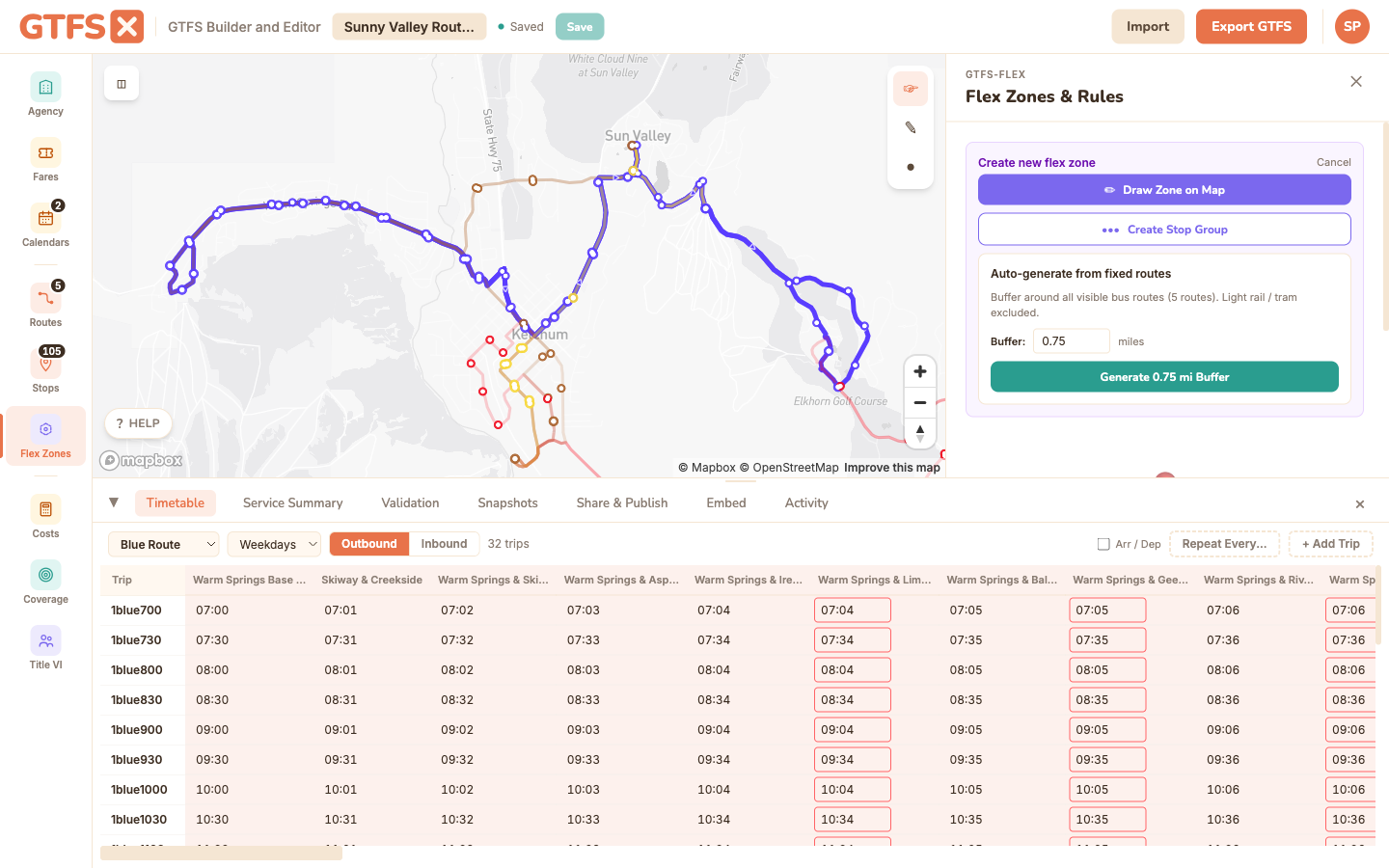Open the Costs section icon
1389x868 pixels.
click(x=45, y=509)
